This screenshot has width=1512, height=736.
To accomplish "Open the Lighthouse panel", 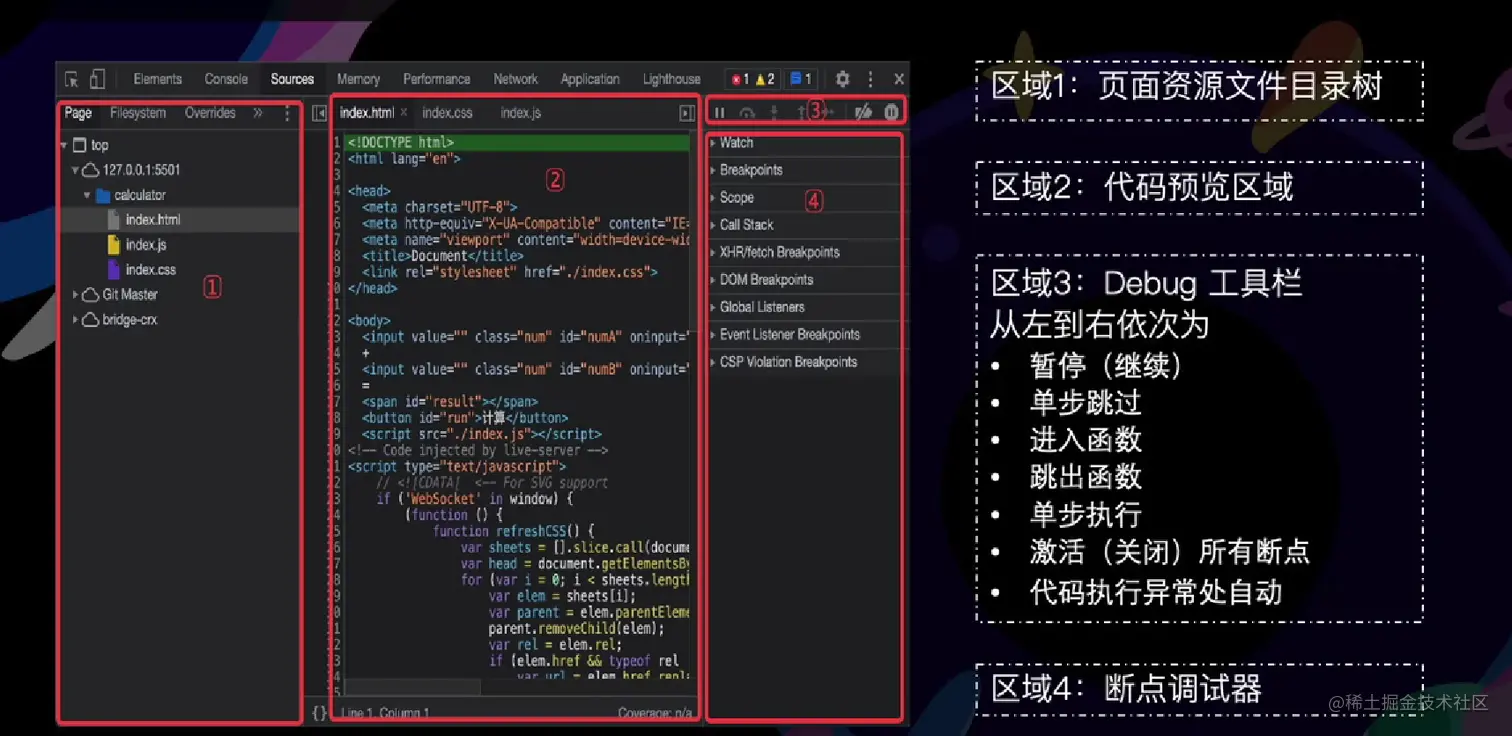I will pyautogui.click(x=672, y=79).
